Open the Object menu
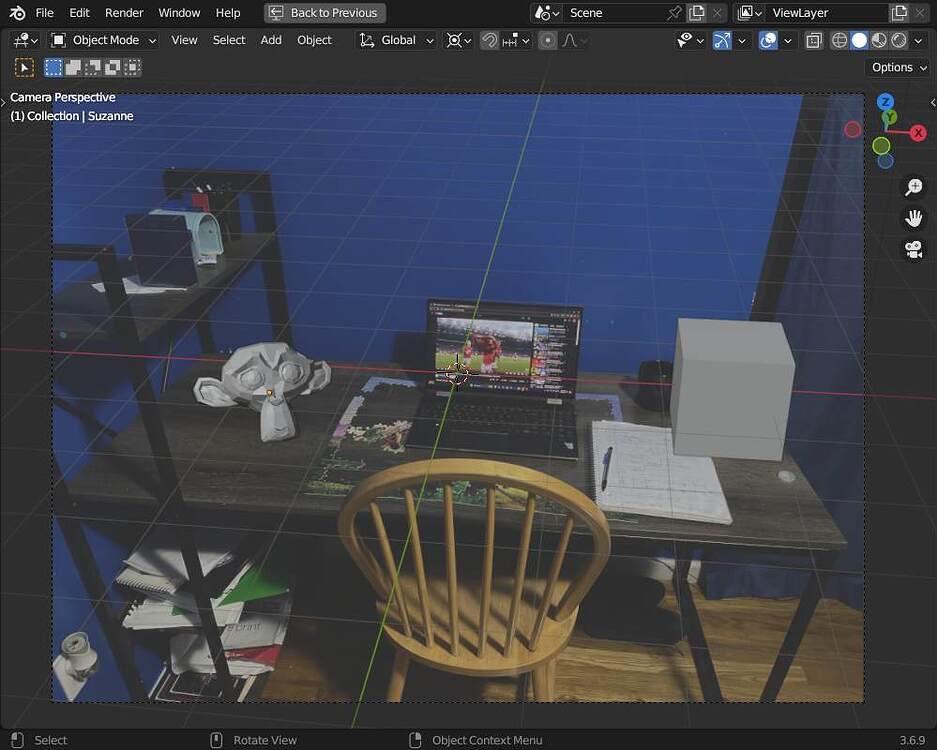 point(314,40)
